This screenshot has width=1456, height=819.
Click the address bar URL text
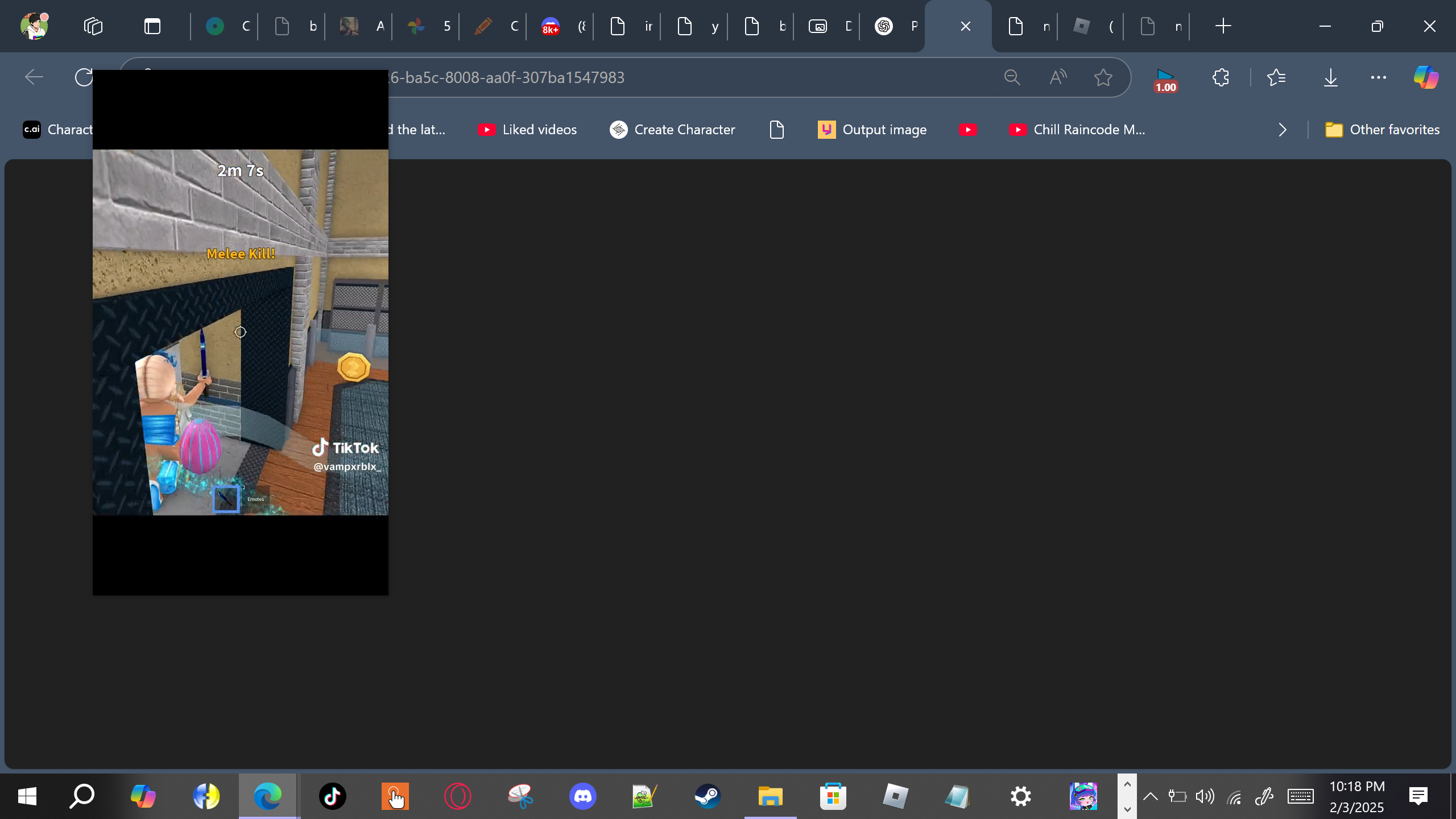coord(507,77)
